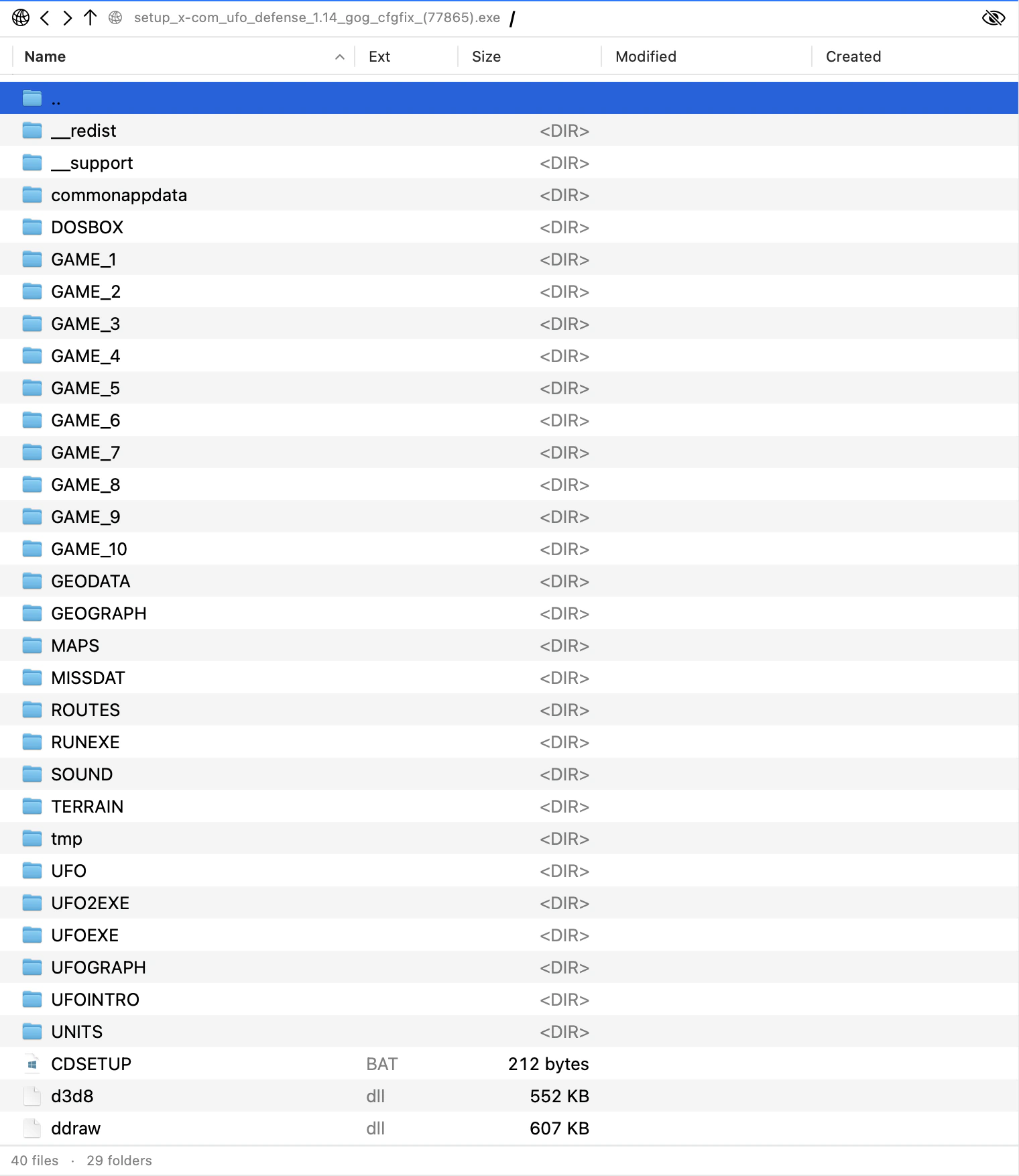Select the UFO2EXE folder name
Image resolution: width=1019 pixels, height=1176 pixels.
[x=90, y=903]
